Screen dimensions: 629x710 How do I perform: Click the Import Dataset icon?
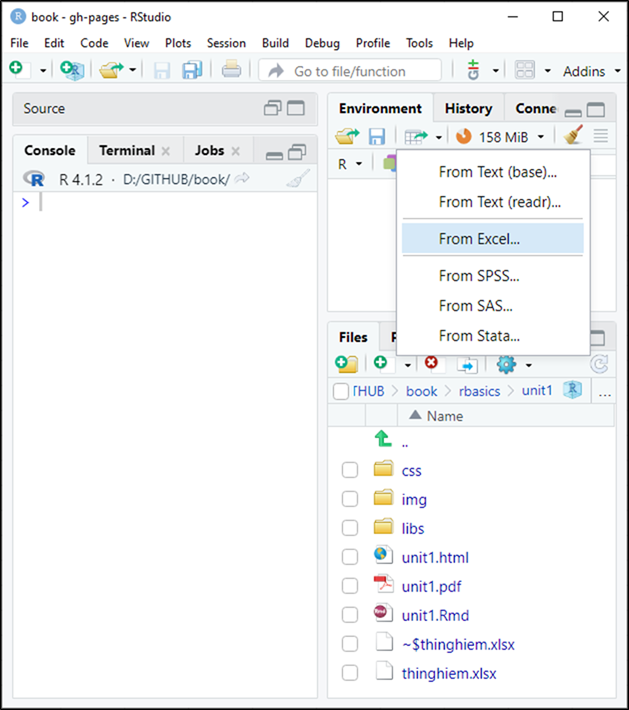[x=416, y=136]
